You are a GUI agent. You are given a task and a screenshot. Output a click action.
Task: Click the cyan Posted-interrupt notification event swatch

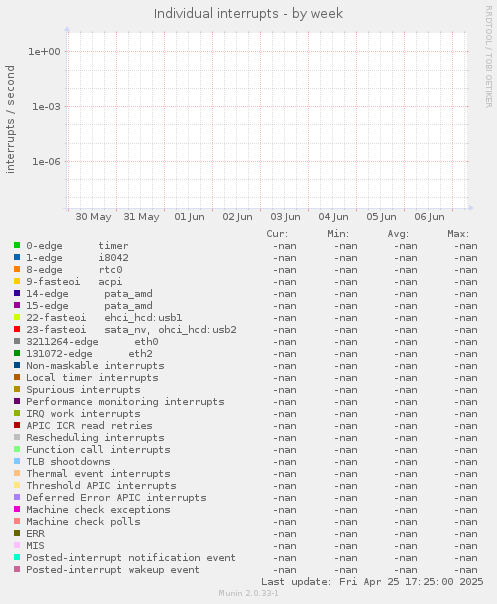[x=17, y=557]
